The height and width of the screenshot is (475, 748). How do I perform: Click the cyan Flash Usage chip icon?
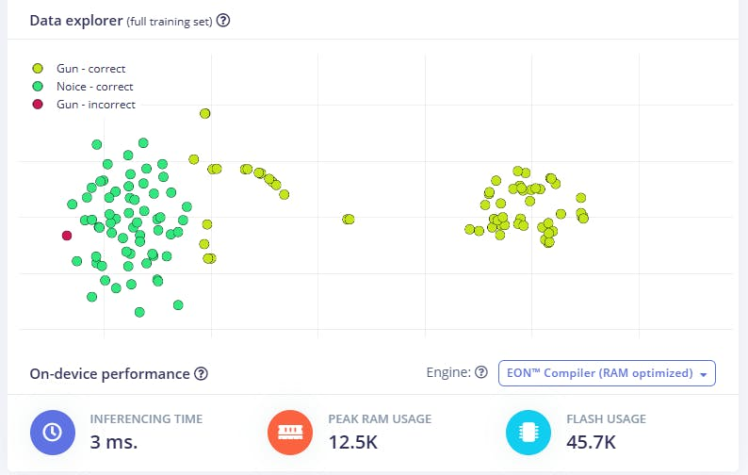click(529, 432)
